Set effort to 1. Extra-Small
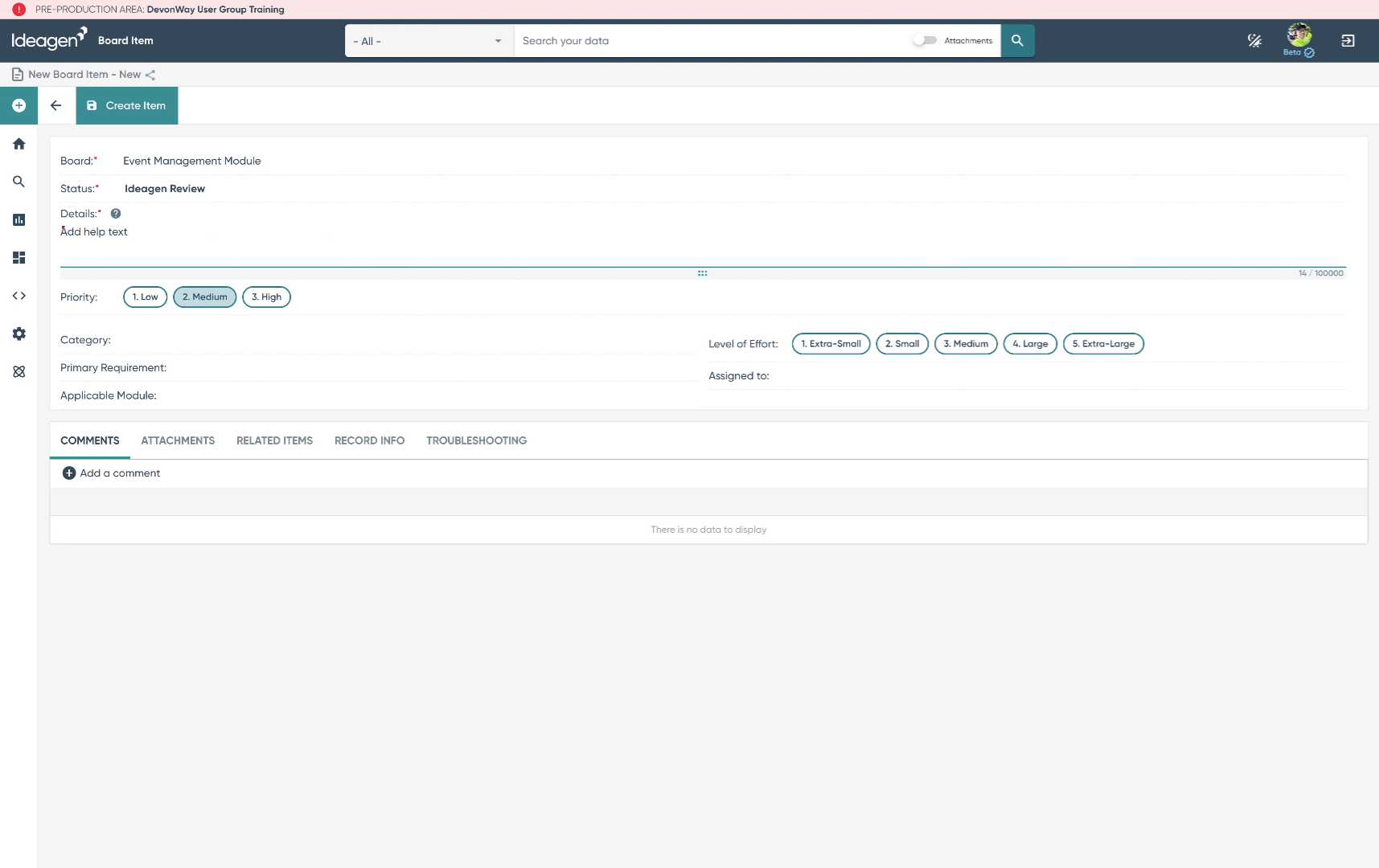1379x868 pixels. point(831,344)
